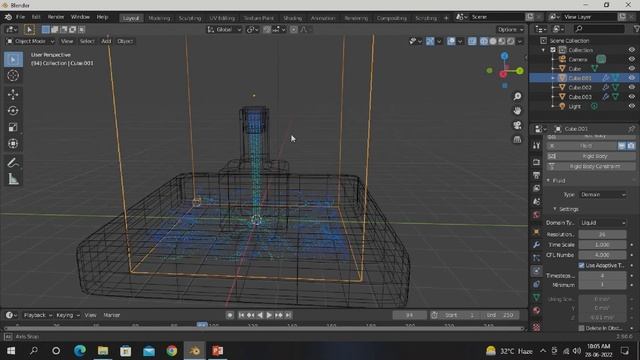This screenshot has width=640, height=360.
Task: Activate the 3D Cursor tool
Action: pyautogui.click(x=13, y=76)
